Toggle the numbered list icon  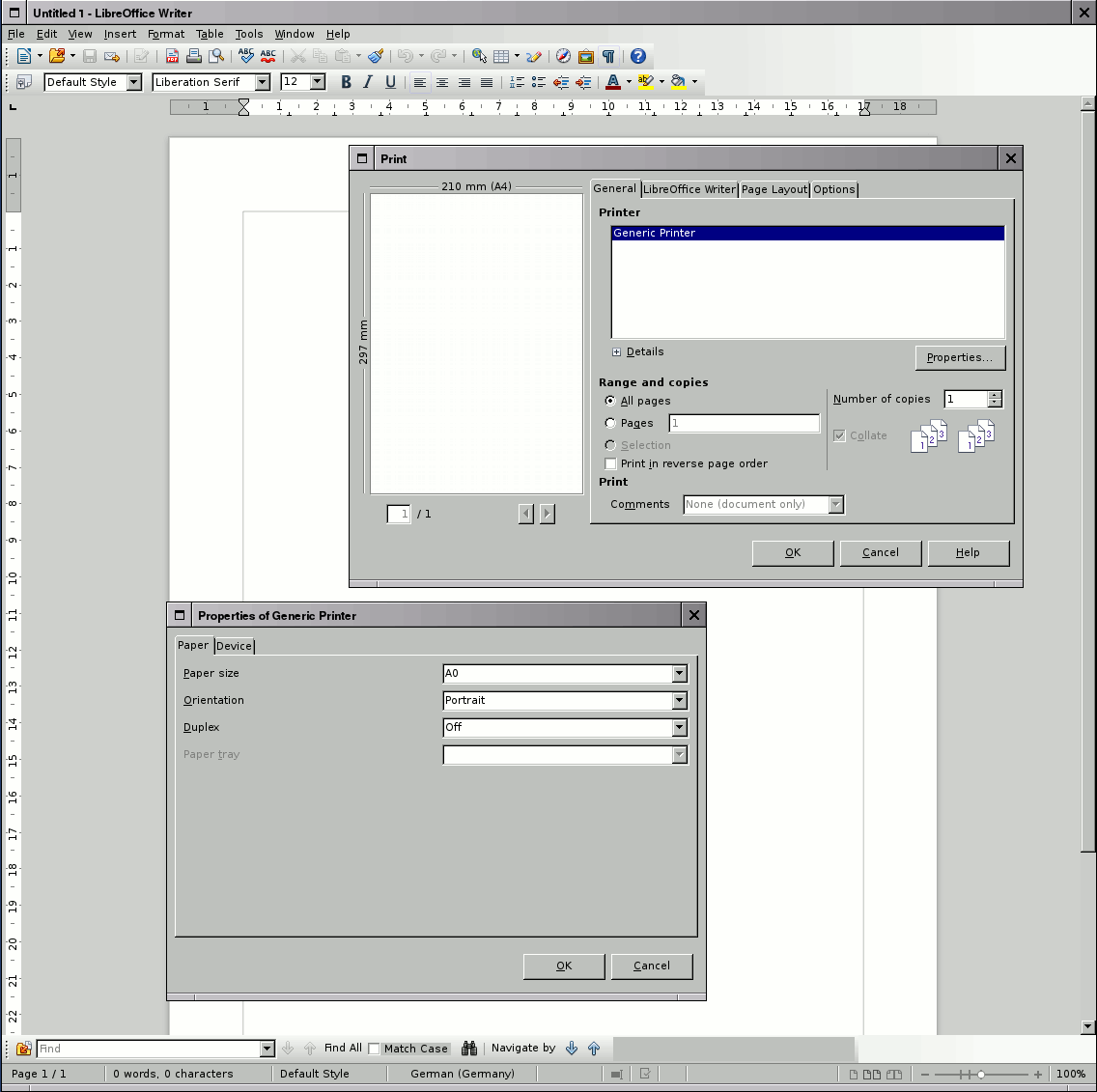[x=517, y=82]
